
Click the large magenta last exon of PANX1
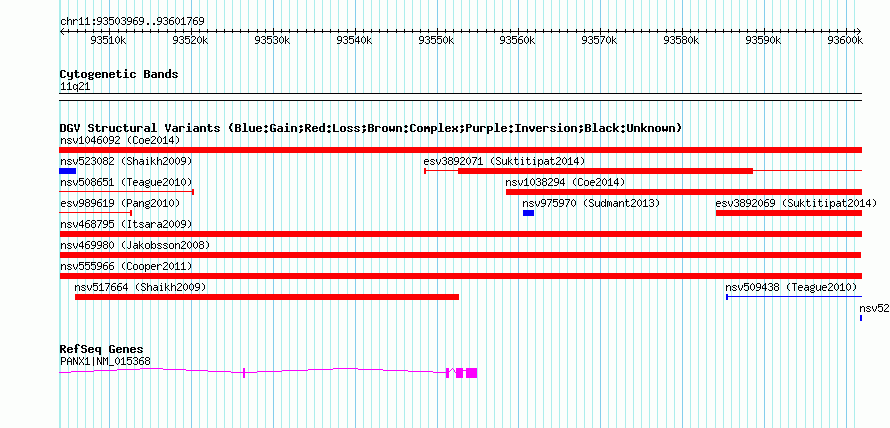[x=472, y=373]
